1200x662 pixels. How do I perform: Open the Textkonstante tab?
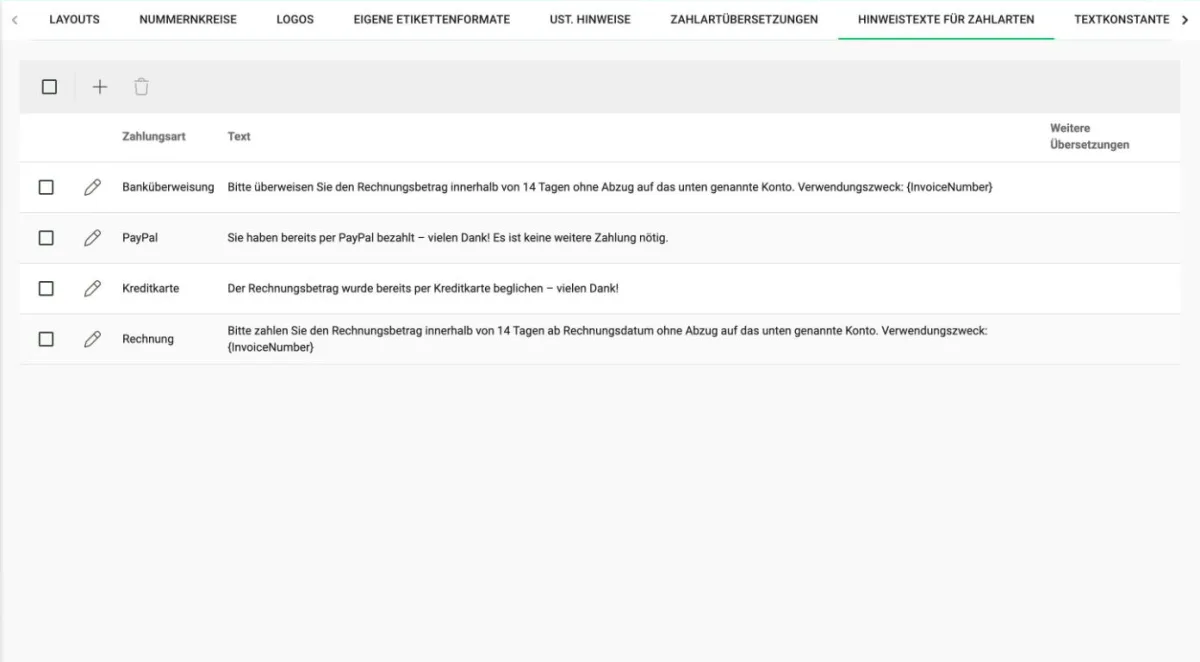point(1121,20)
